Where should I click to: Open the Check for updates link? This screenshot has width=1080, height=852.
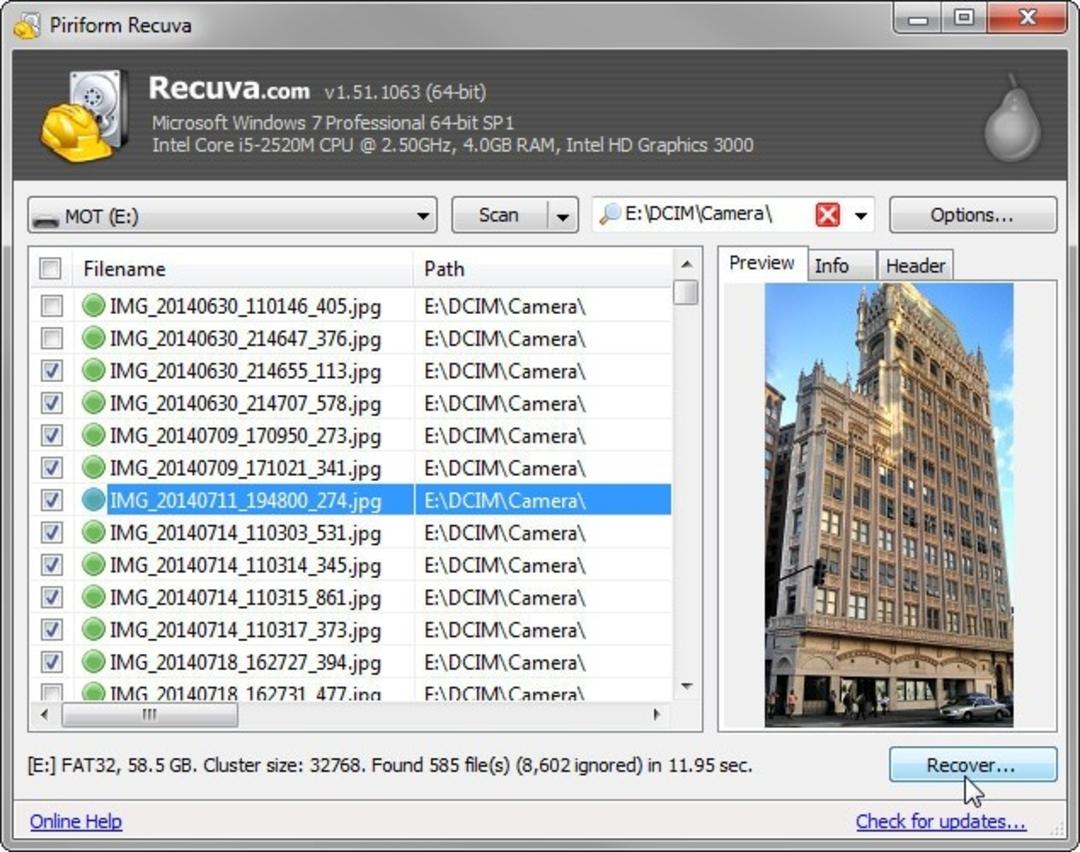(x=941, y=822)
